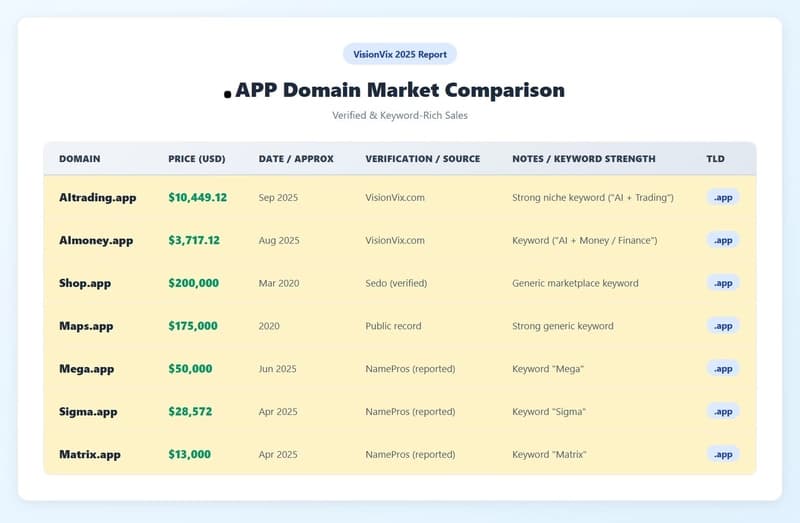Click the .app badge in Matrix.app row
The width and height of the screenshot is (800, 523).
click(x=723, y=455)
